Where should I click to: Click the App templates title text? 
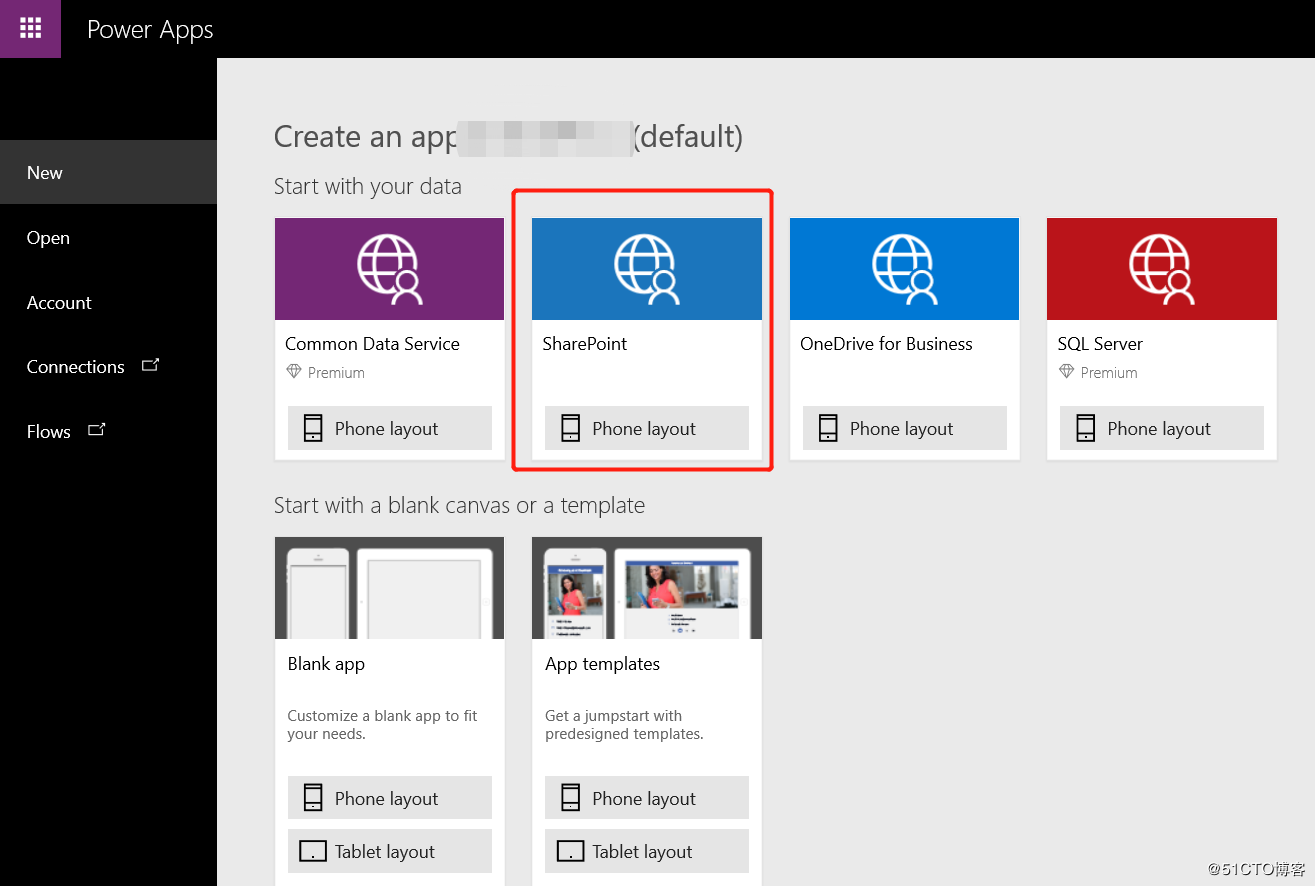coord(603,664)
